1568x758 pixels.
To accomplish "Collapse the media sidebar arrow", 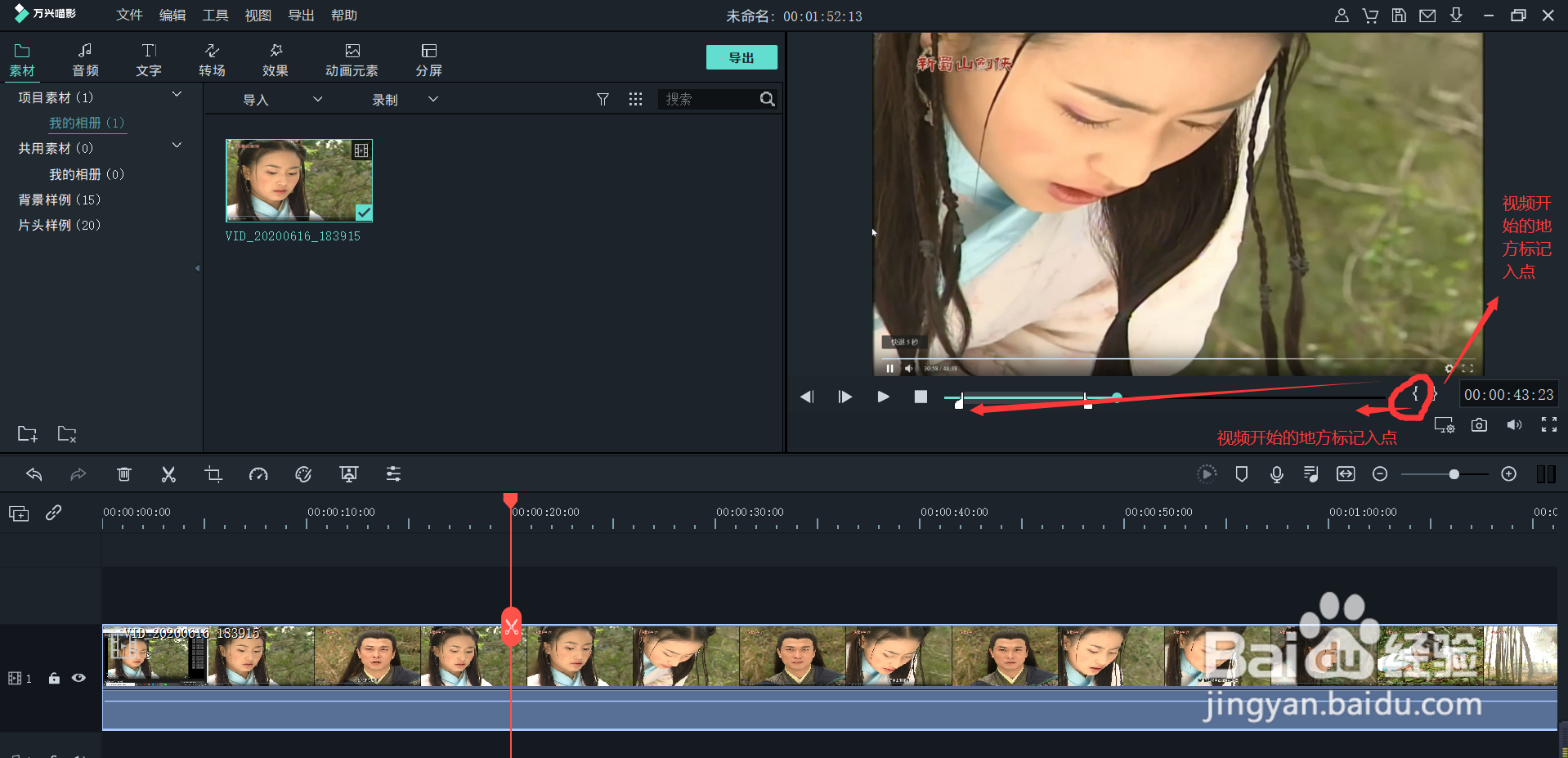I will [197, 268].
